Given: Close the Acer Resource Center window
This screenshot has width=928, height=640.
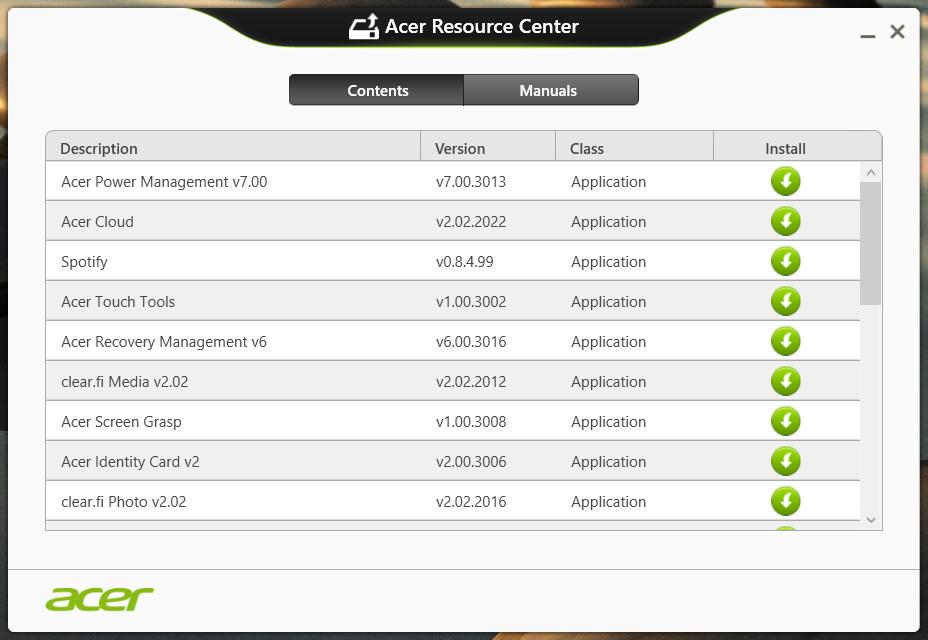Looking at the screenshot, I should [x=897, y=32].
